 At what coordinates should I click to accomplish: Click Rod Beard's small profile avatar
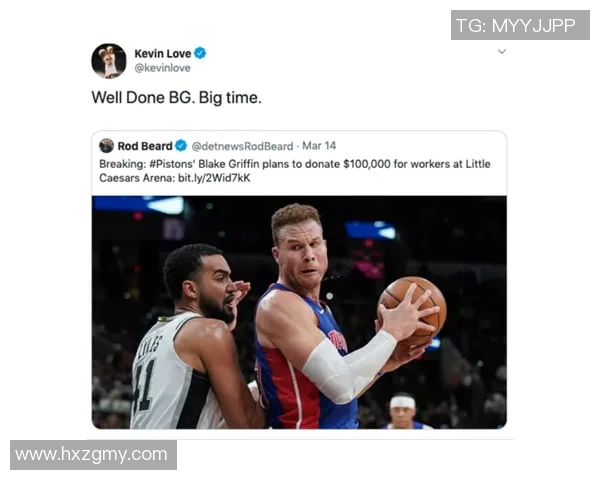[106, 145]
